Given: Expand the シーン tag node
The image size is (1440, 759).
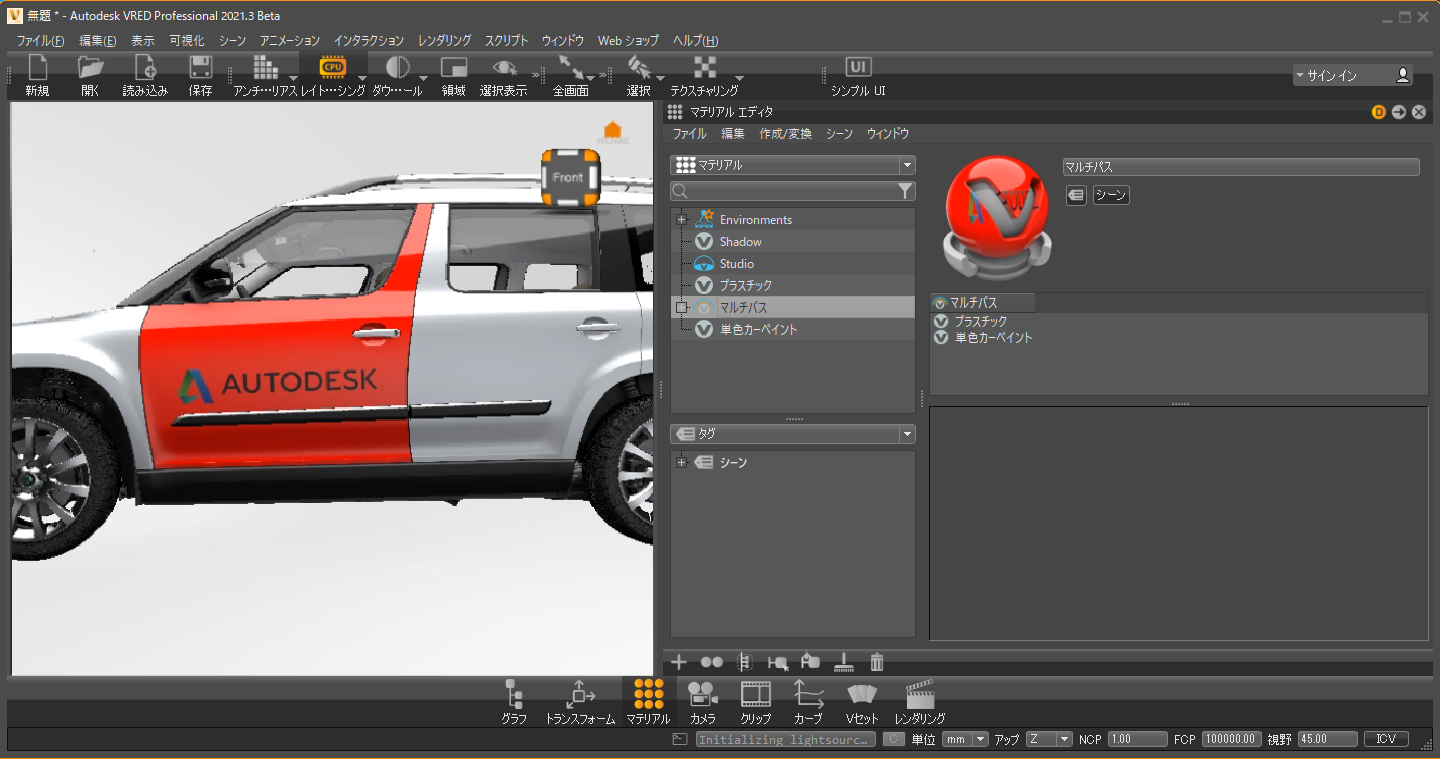Looking at the screenshot, I should coord(682,463).
